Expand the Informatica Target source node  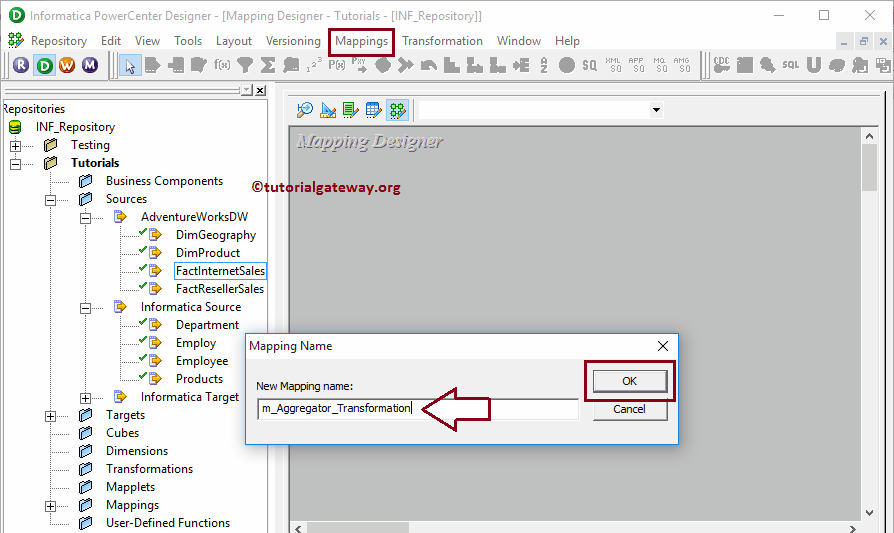pyautogui.click(x=85, y=397)
